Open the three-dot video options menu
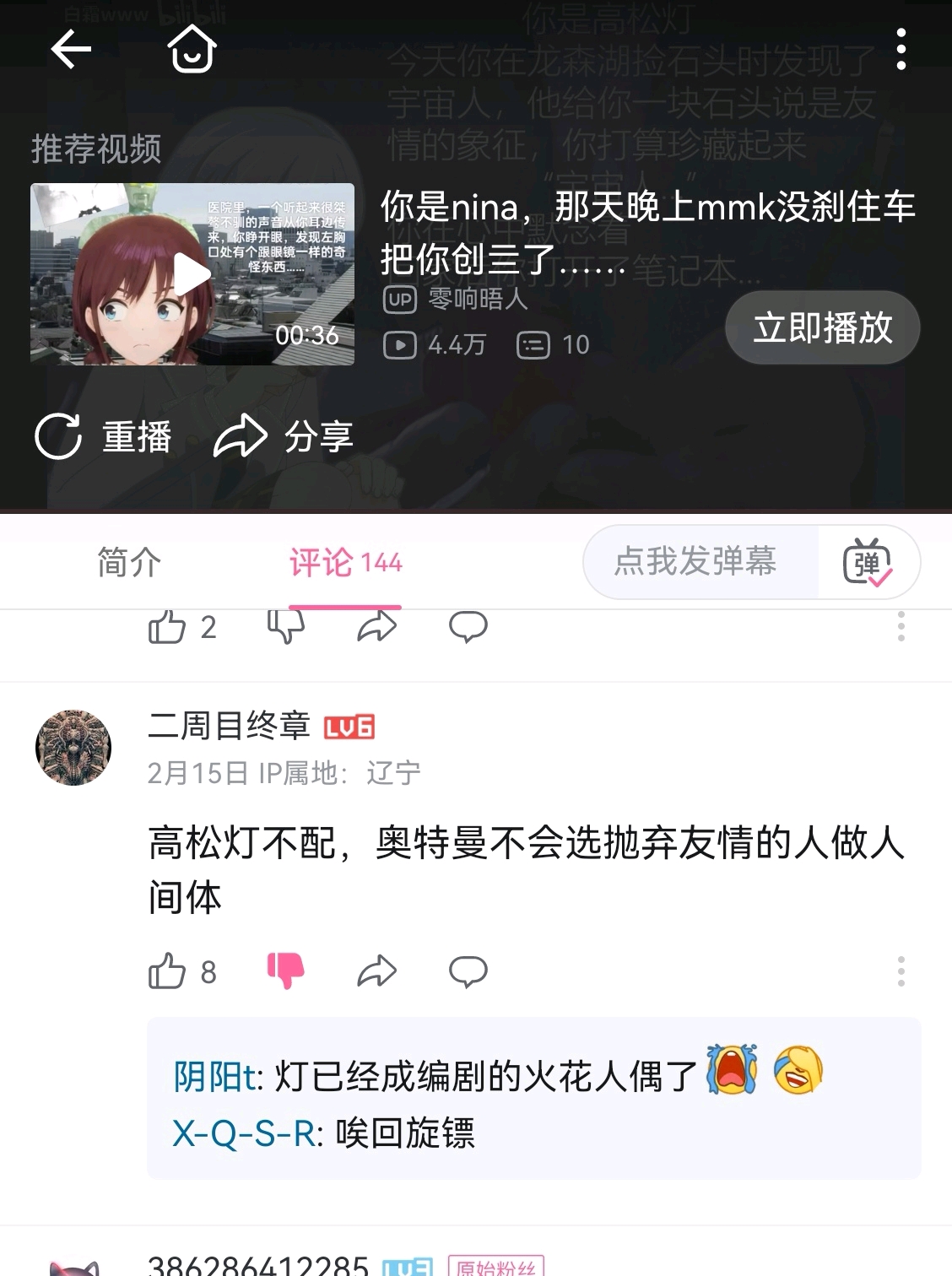 pyautogui.click(x=901, y=50)
